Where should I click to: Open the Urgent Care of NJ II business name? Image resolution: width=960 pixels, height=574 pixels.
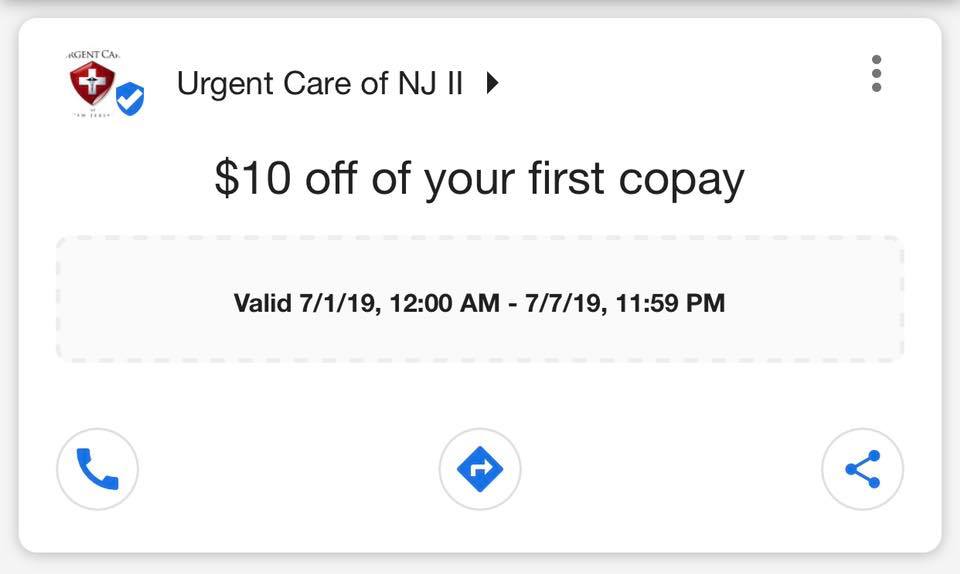click(x=320, y=83)
